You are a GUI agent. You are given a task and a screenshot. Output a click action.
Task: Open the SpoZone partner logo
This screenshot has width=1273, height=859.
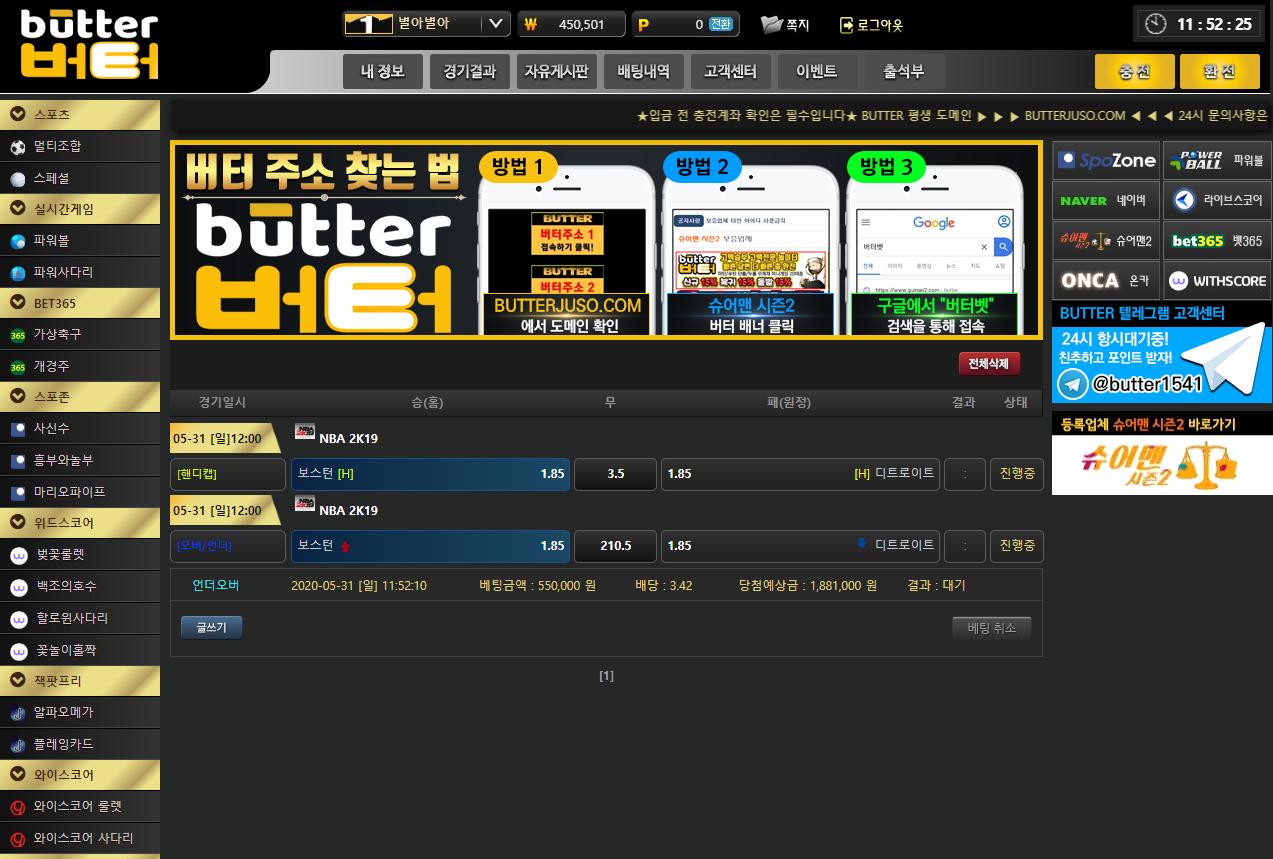(1106, 160)
